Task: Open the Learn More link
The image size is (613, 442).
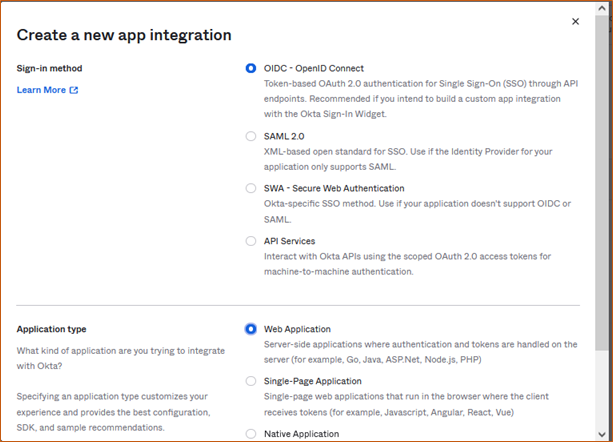Action: (47, 90)
